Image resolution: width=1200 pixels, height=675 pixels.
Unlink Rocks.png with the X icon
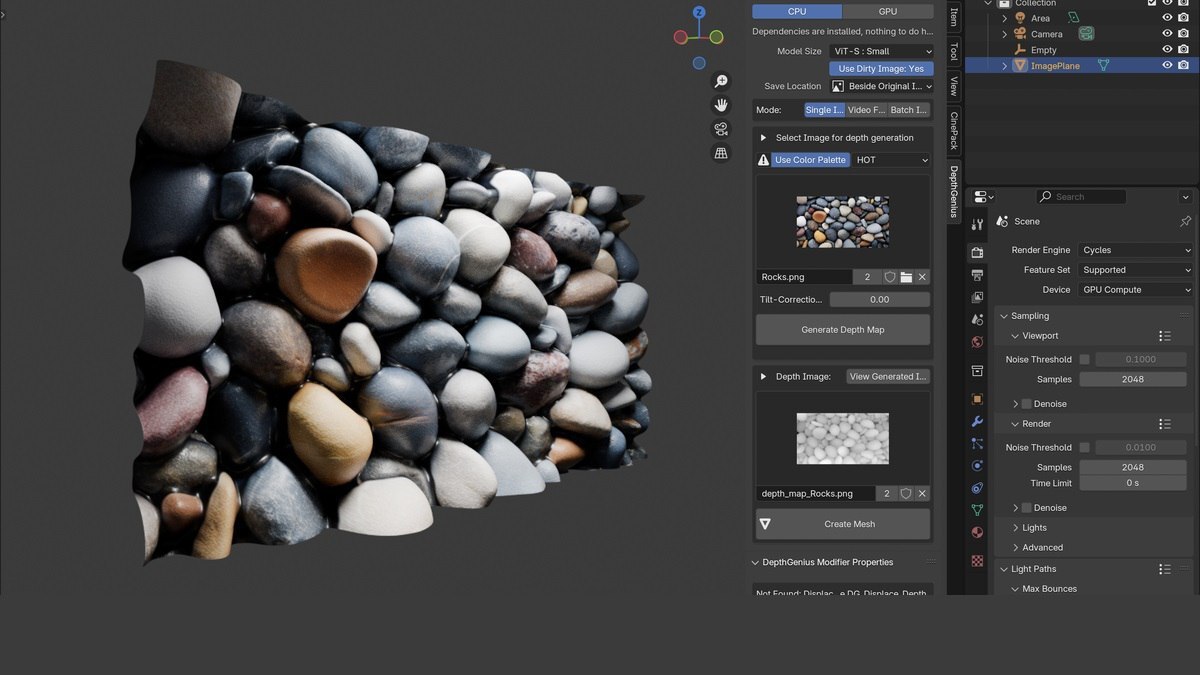922,277
